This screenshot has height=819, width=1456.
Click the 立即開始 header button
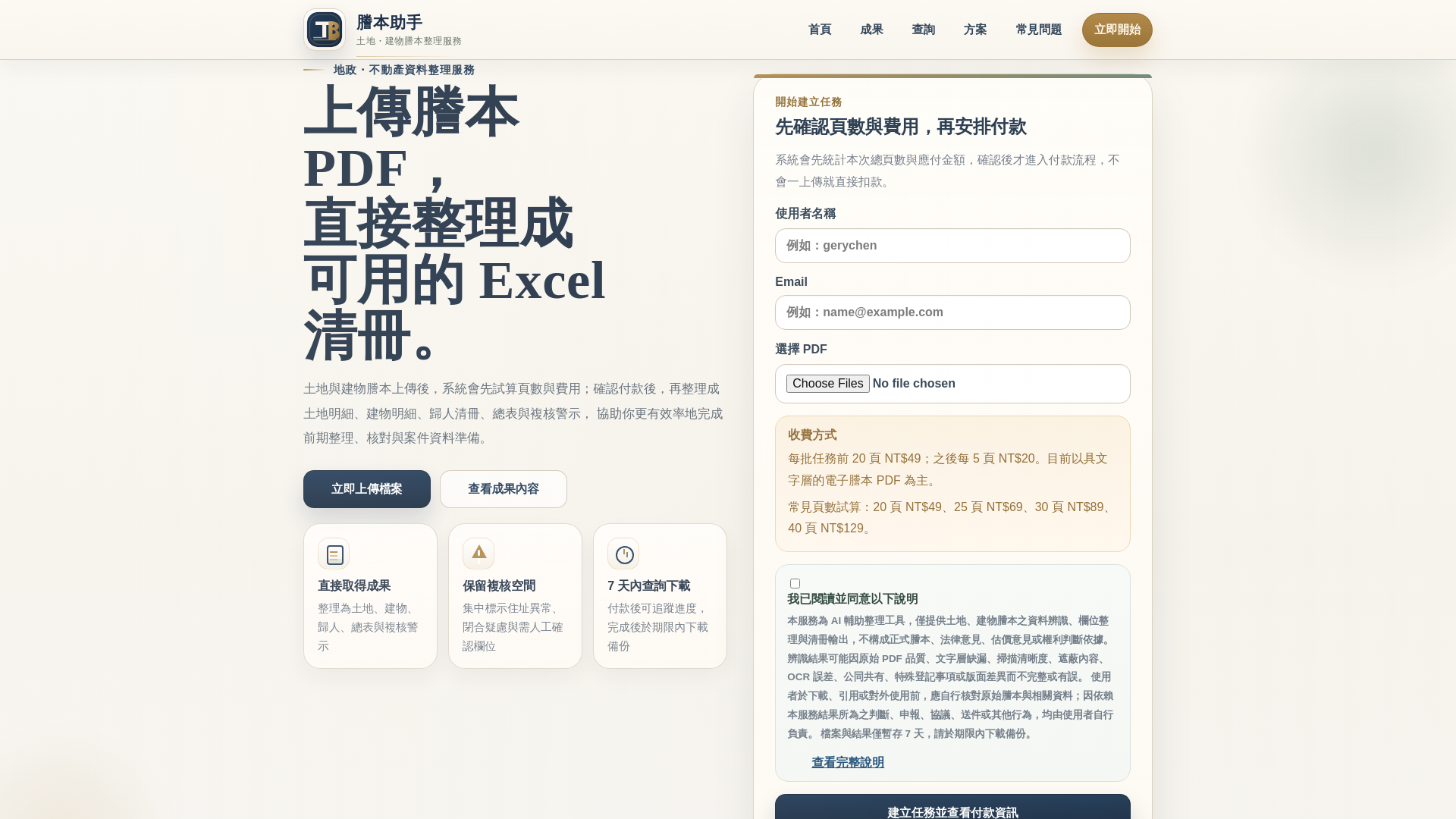point(1117,30)
